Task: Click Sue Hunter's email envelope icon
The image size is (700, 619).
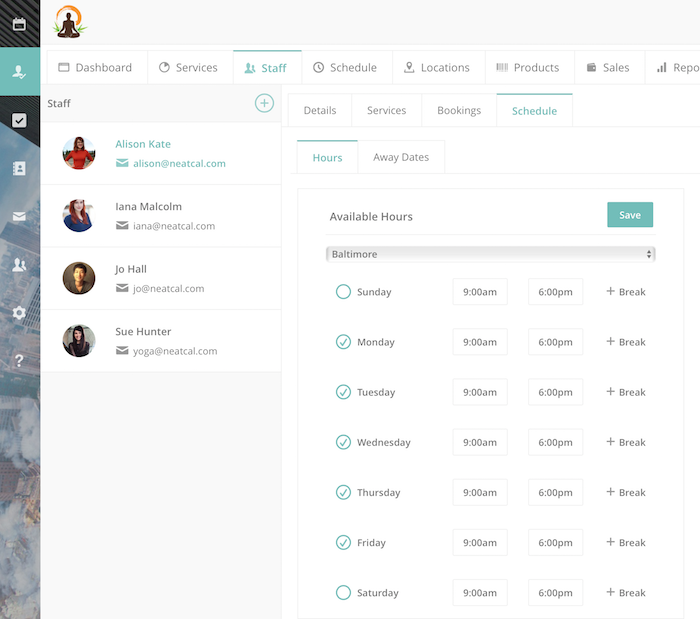Action: coord(122,351)
